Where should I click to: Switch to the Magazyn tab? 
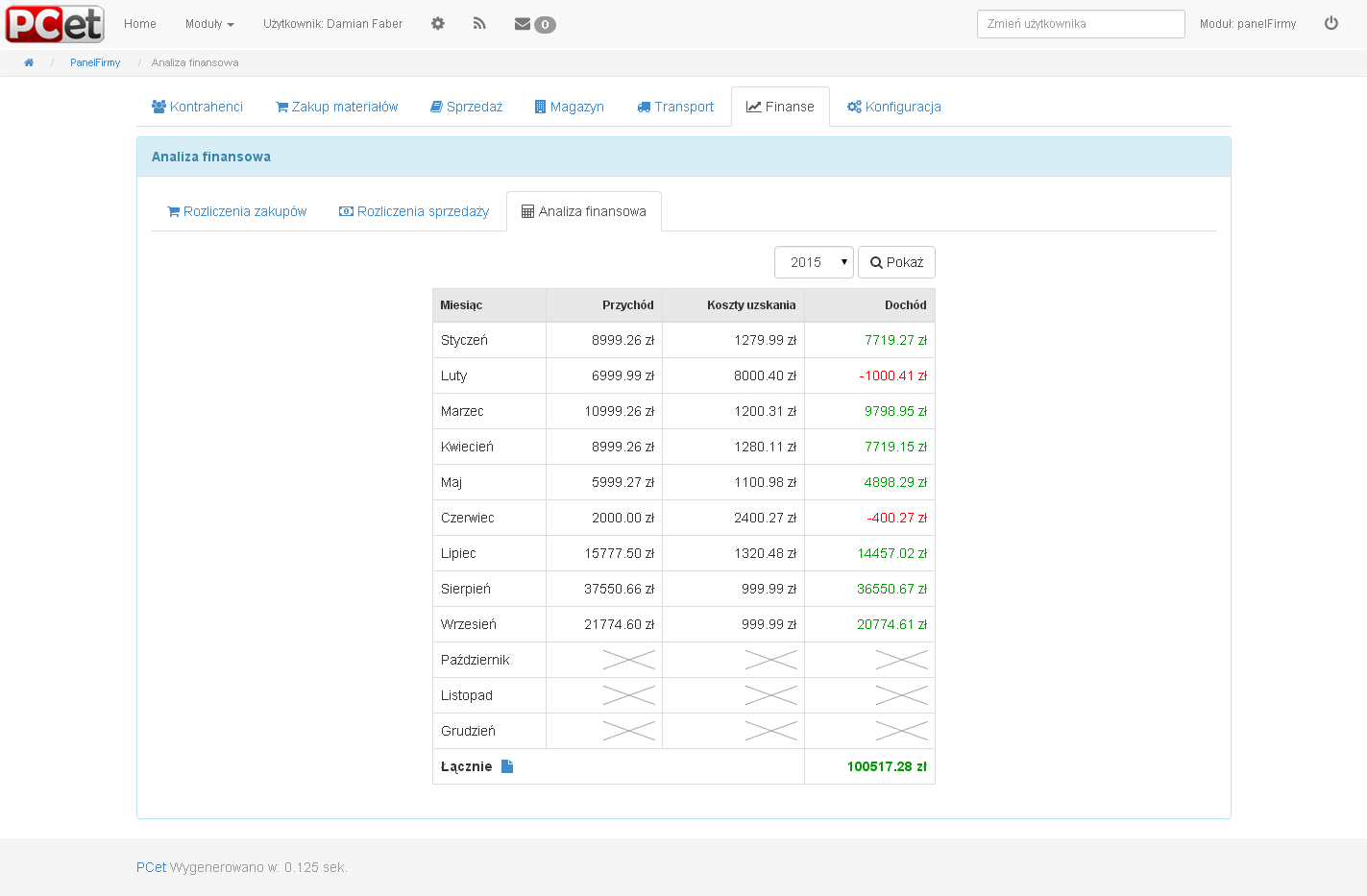[569, 107]
